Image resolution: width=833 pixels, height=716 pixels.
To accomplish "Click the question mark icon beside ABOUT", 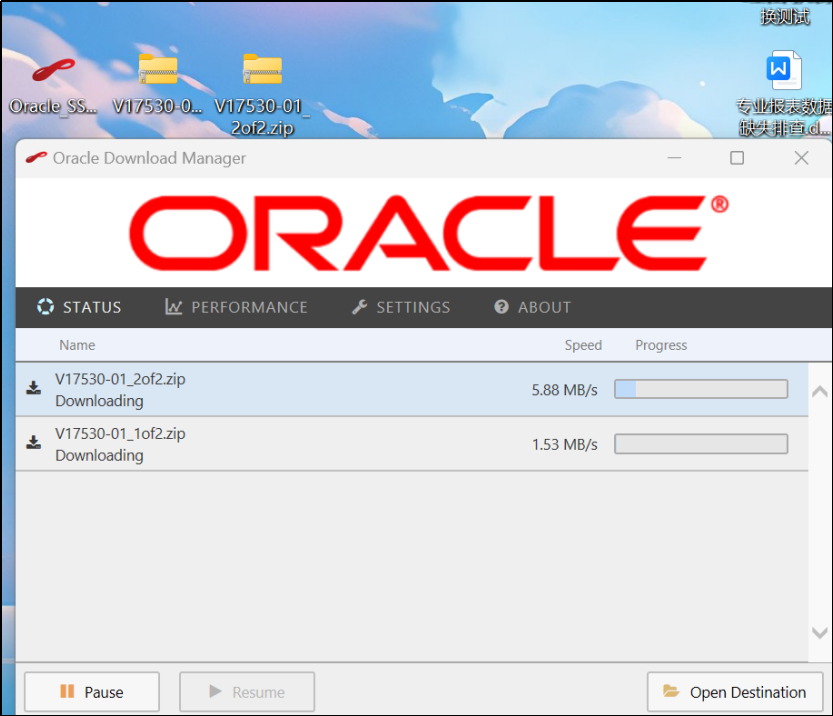I will click(502, 306).
